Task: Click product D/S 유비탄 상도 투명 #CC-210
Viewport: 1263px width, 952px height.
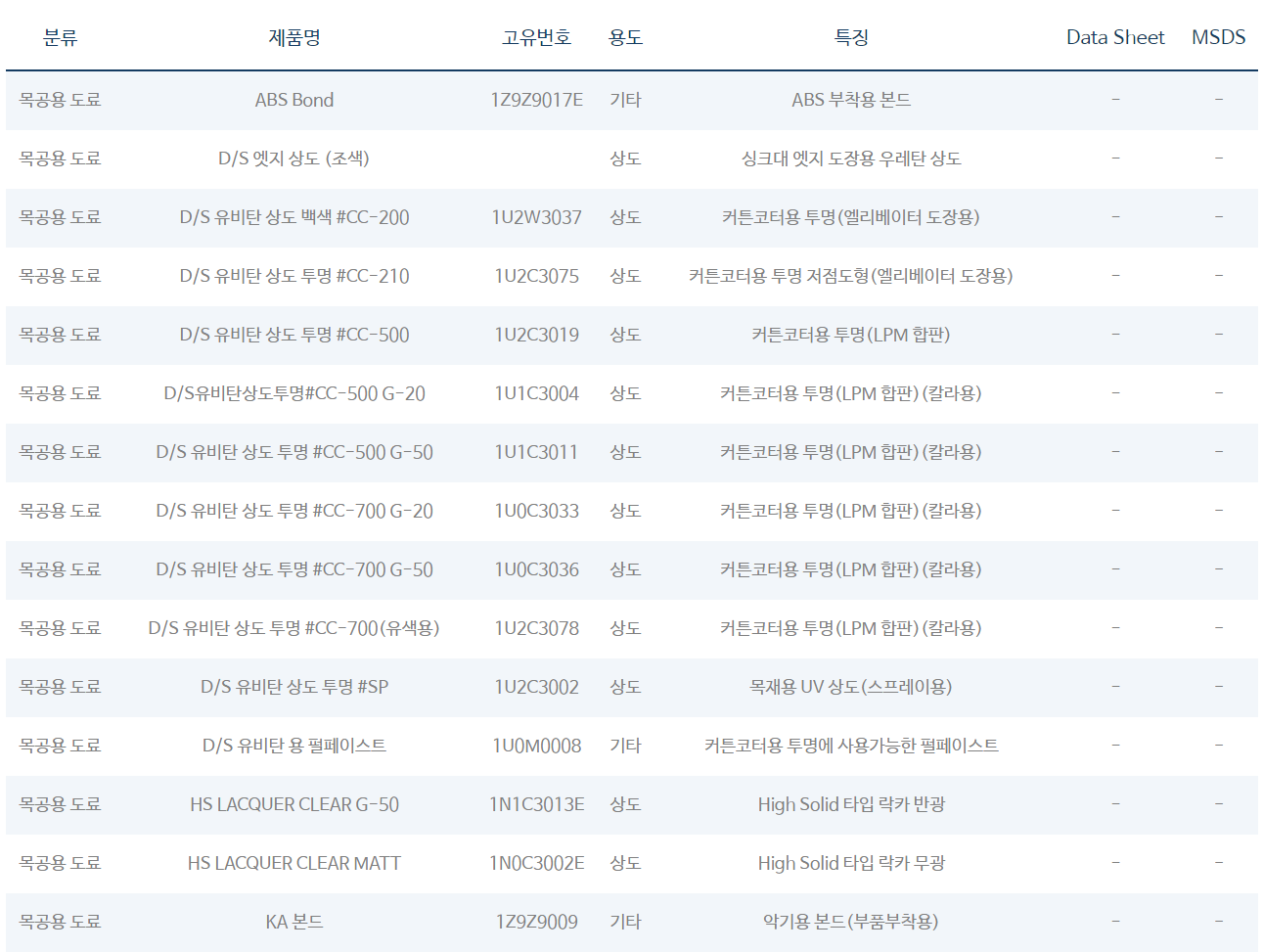Action: (x=294, y=276)
